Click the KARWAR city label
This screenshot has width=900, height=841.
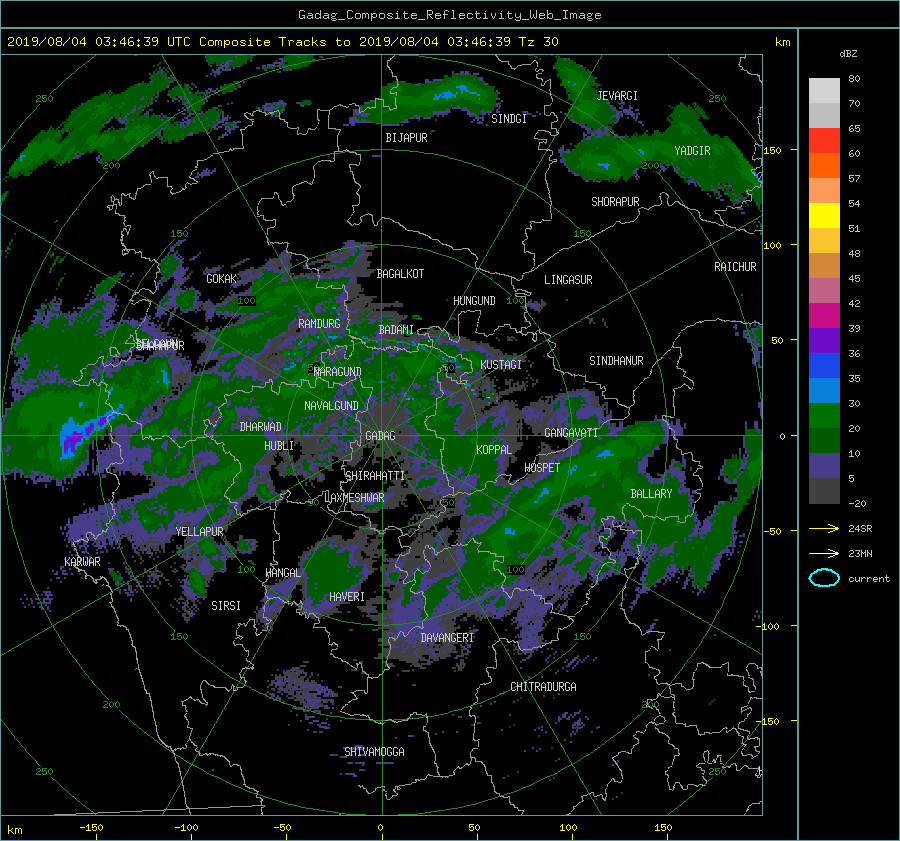click(x=82, y=562)
